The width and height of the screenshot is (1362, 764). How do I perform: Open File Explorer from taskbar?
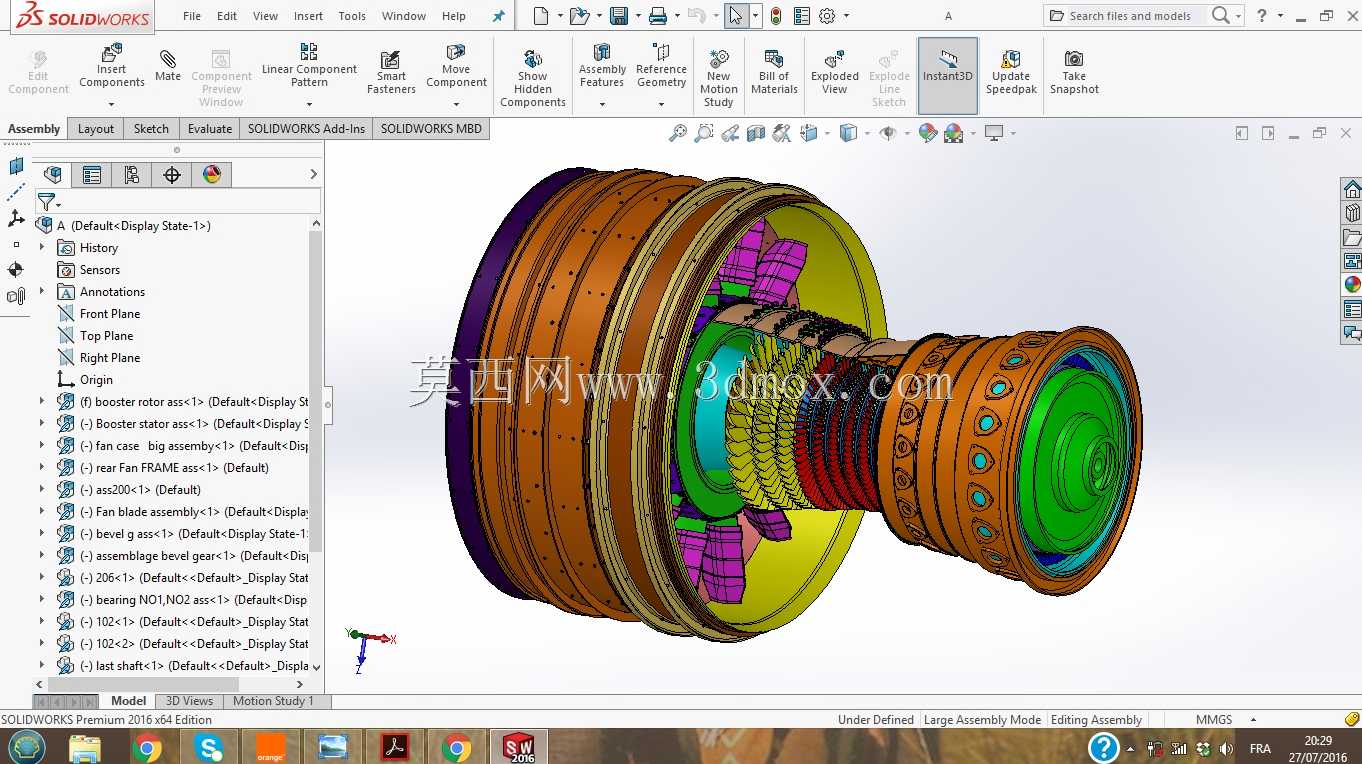click(85, 747)
